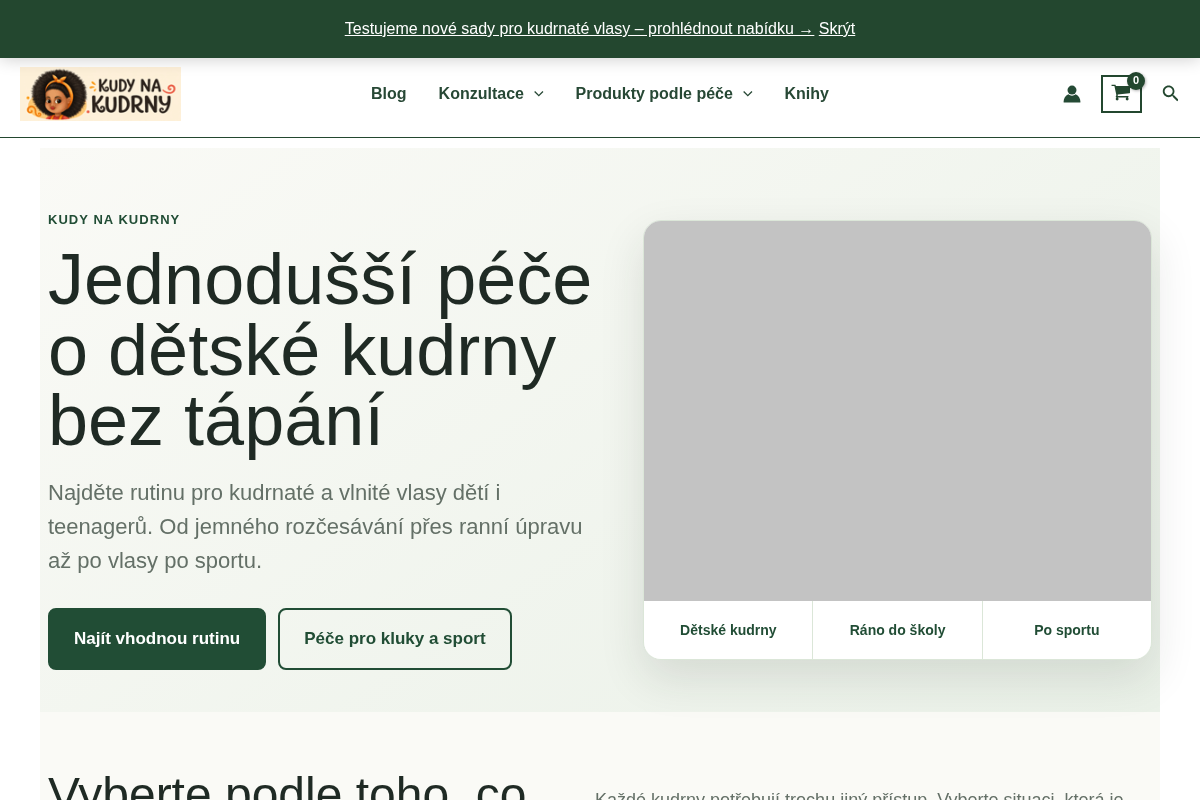Click the gray hero image placeholder

[897, 411]
